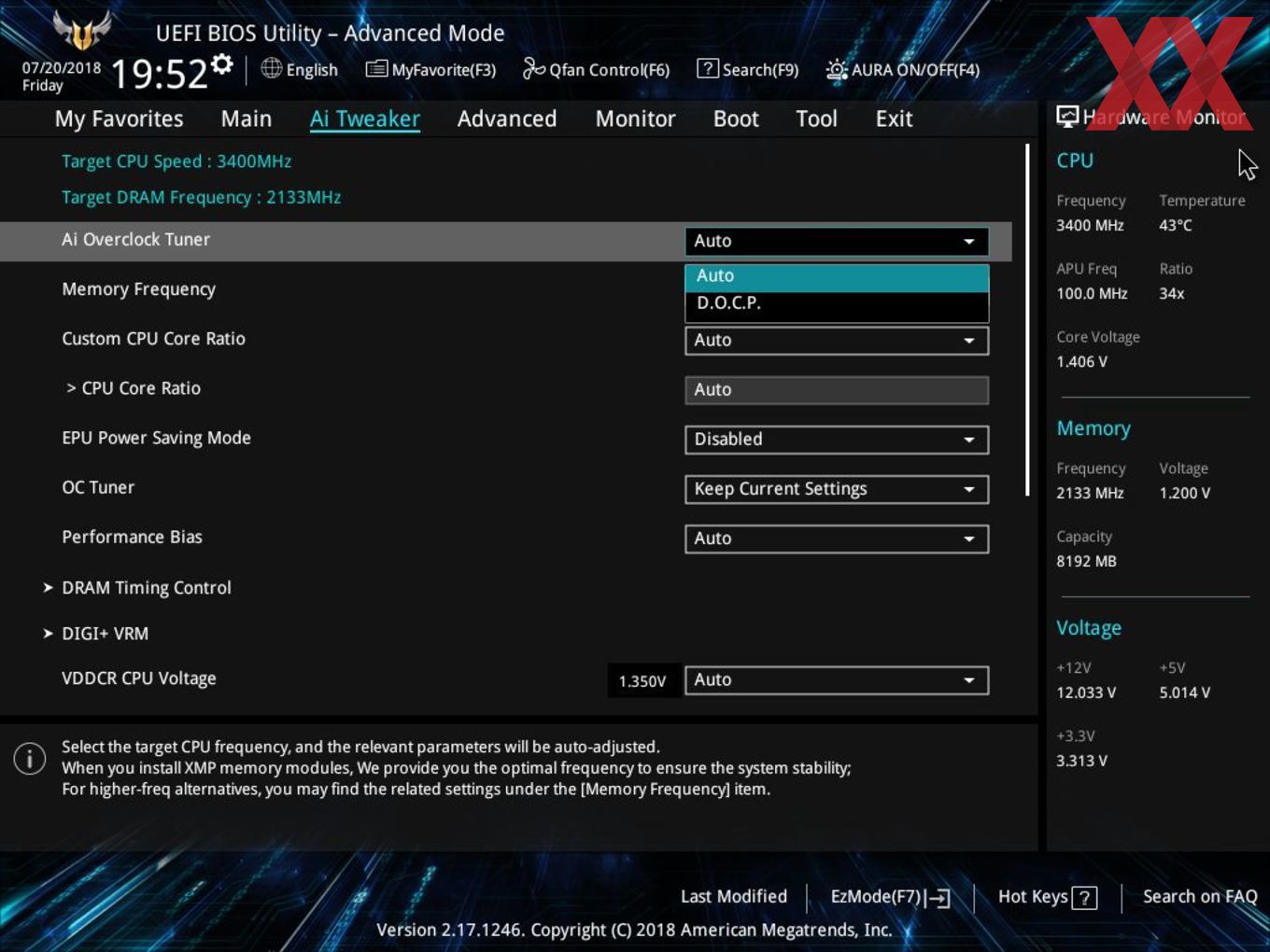Open EPU Power Saving Mode dropdown

coord(837,440)
